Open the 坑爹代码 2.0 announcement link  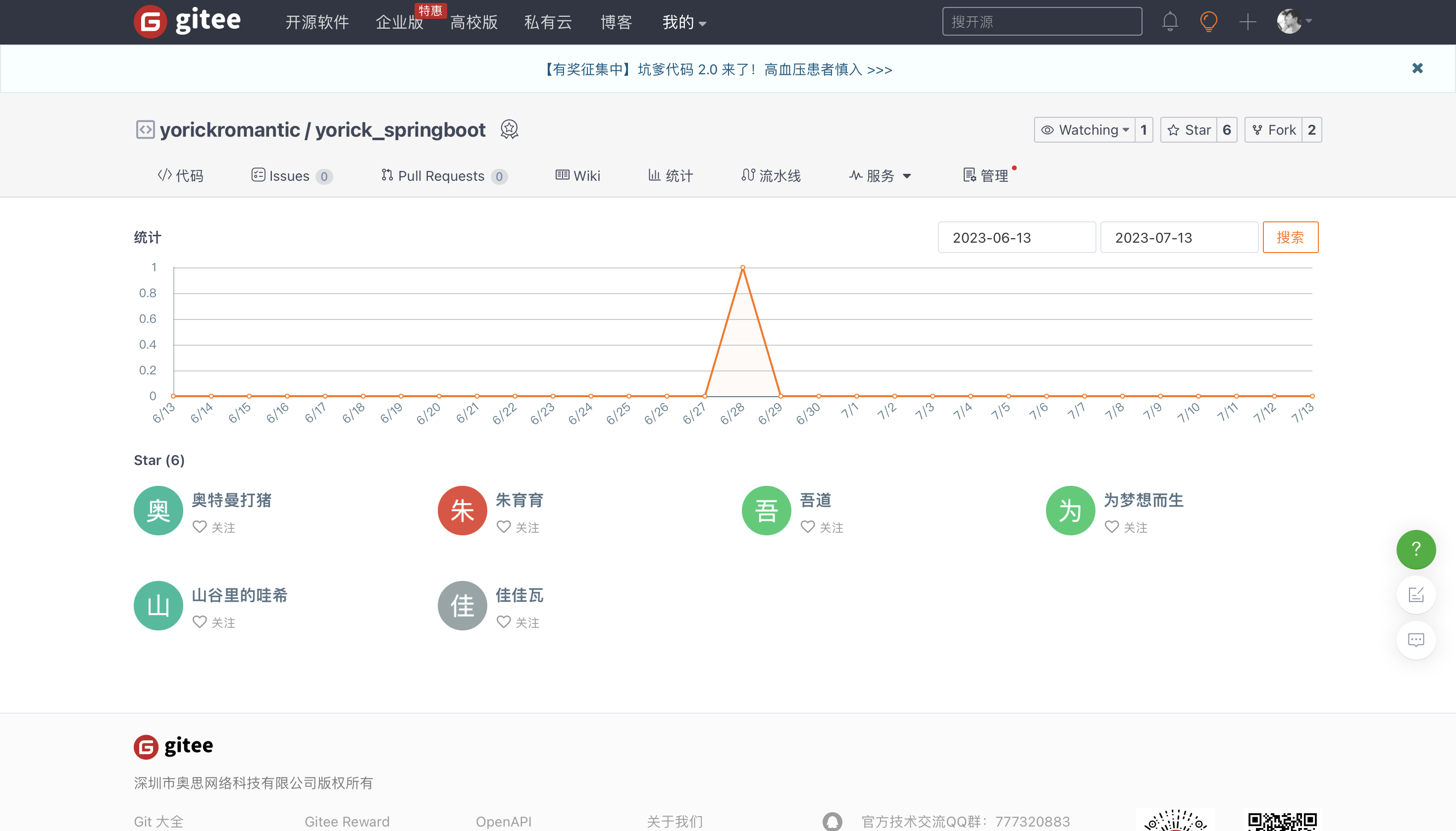tap(716, 70)
